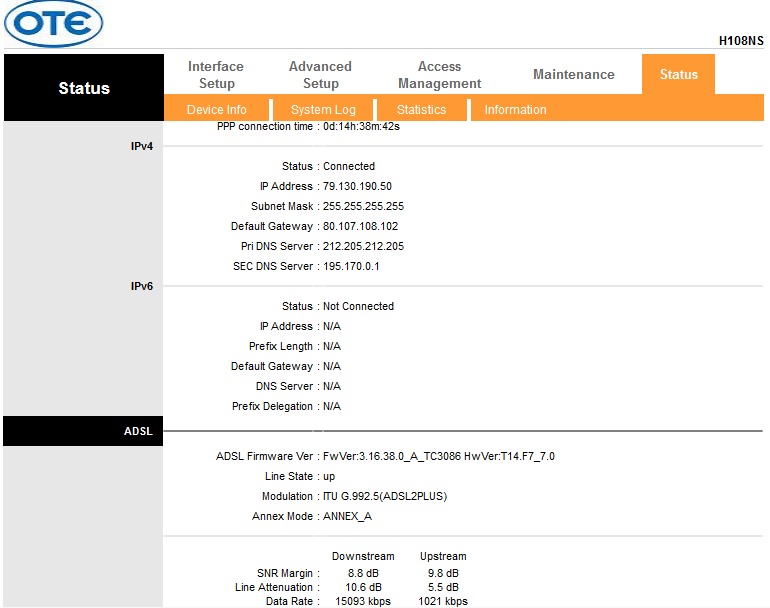Click the IPv6 section heading
Viewport: 770px width, 608px height.
click(142, 286)
